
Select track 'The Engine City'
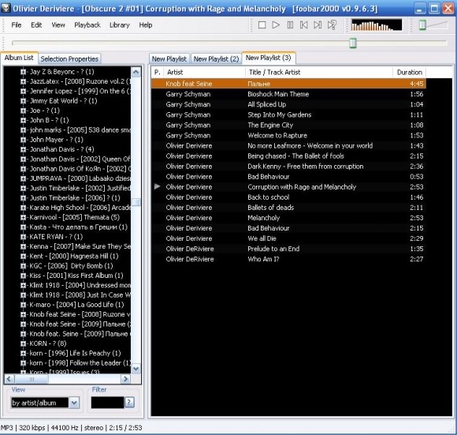pyautogui.click(x=289, y=125)
